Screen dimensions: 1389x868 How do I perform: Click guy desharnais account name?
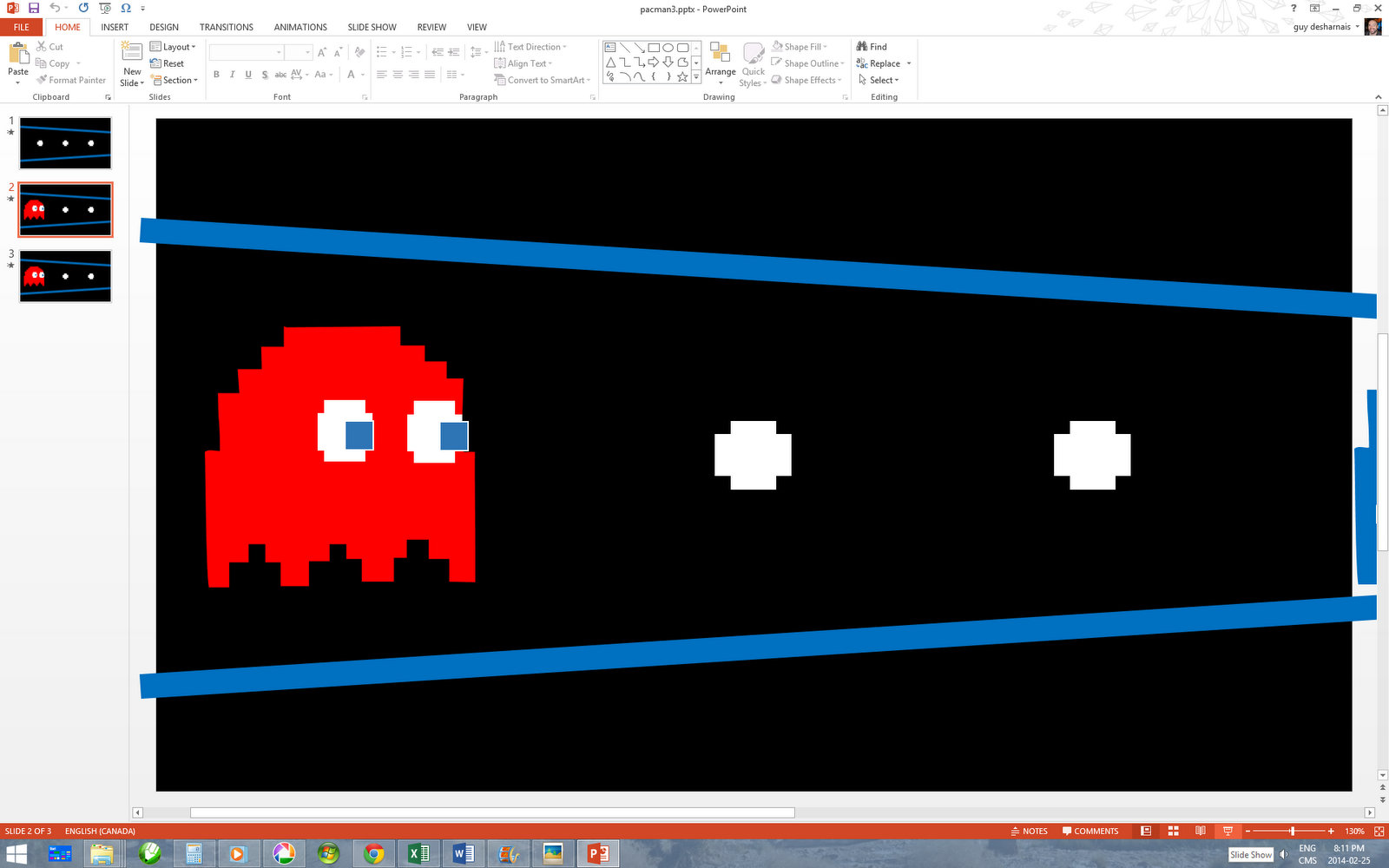tap(1322, 27)
